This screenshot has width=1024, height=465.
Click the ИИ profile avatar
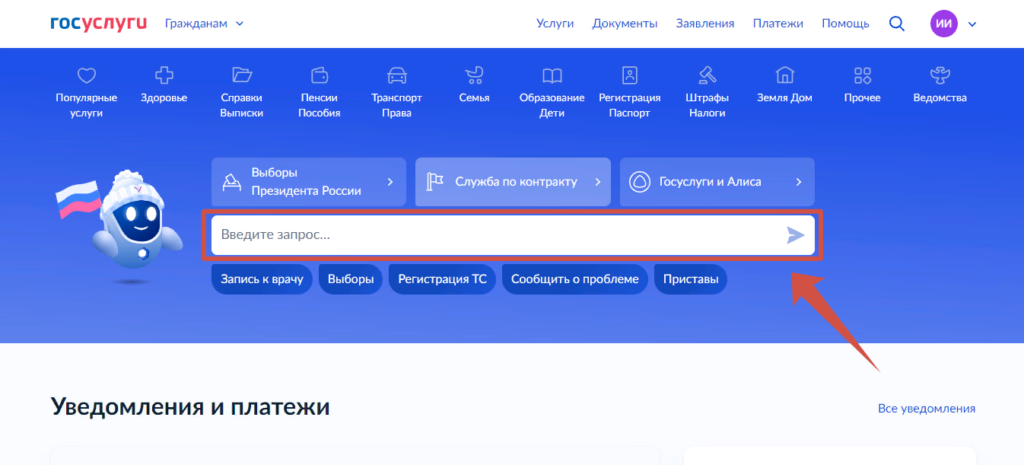pyautogui.click(x=944, y=24)
